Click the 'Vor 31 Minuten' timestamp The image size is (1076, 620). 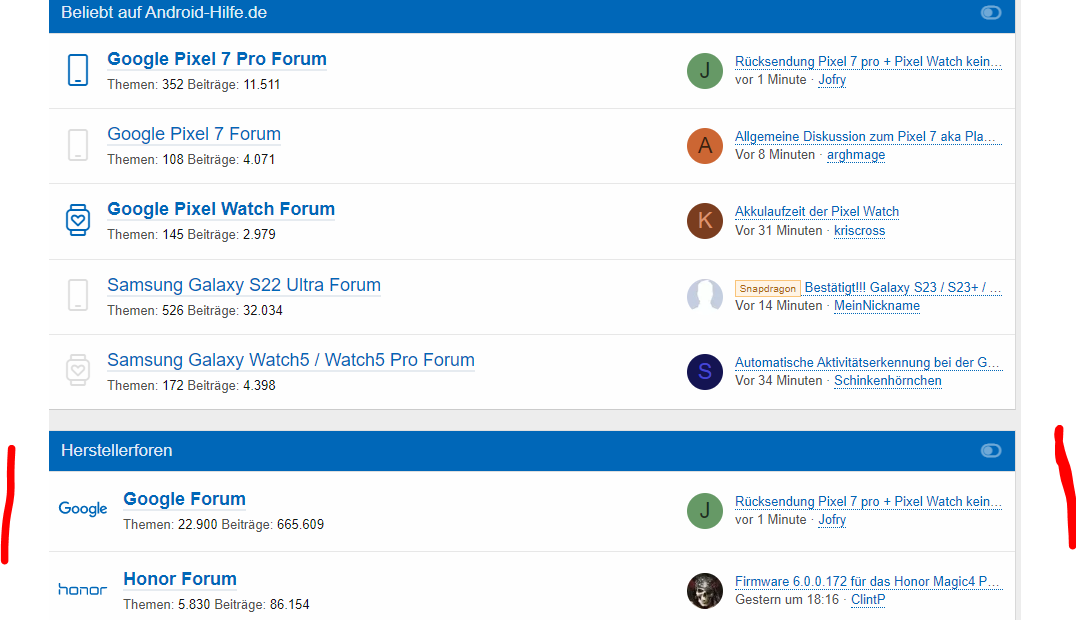tap(778, 230)
